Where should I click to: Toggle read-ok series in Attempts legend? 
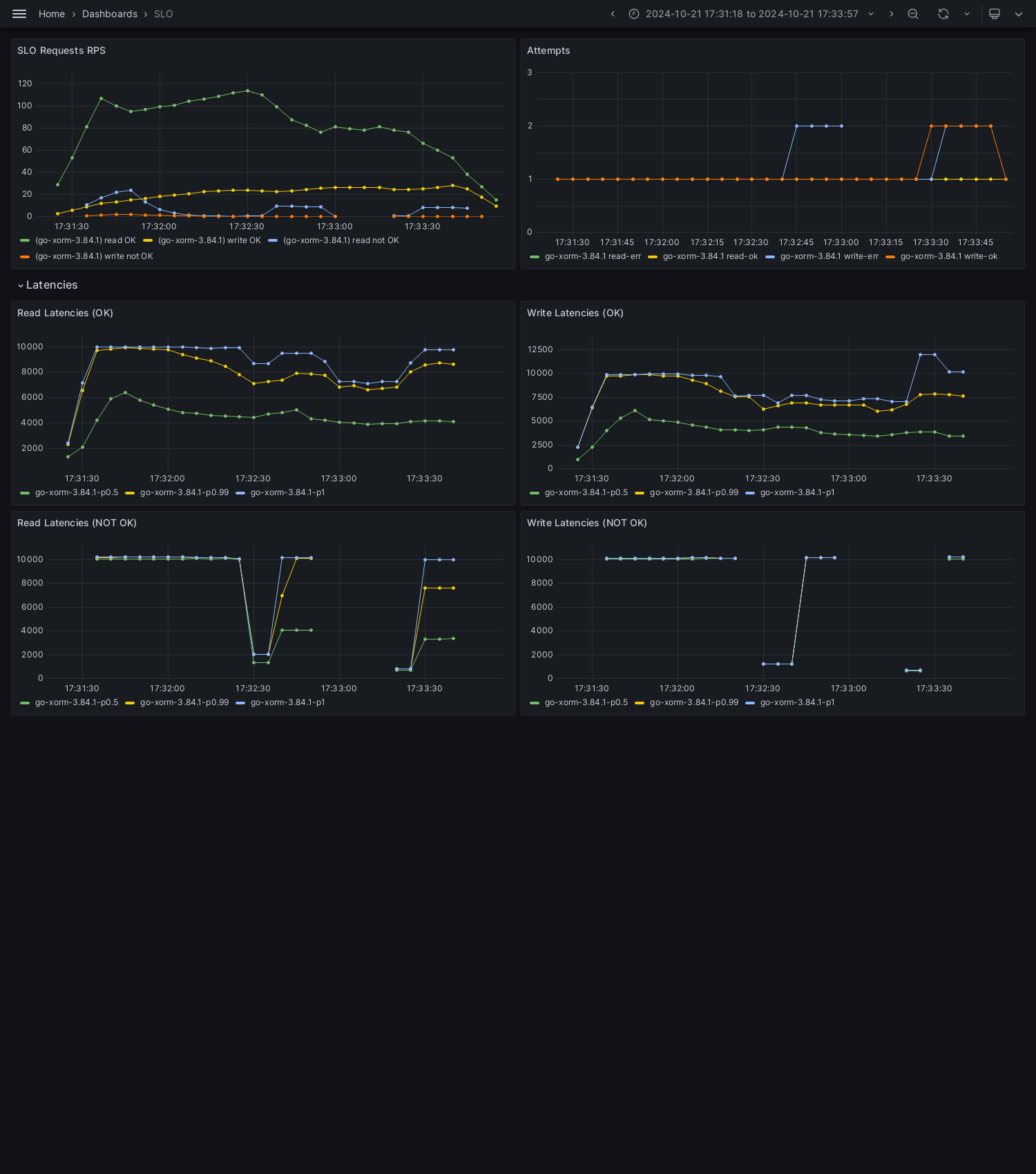click(x=710, y=256)
